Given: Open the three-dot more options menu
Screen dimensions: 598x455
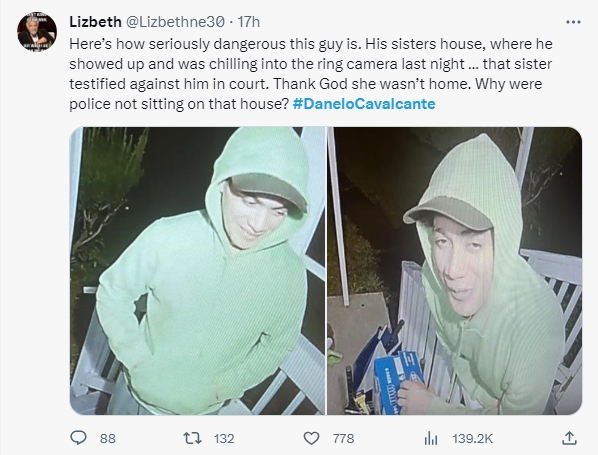Looking at the screenshot, I should pos(573,22).
